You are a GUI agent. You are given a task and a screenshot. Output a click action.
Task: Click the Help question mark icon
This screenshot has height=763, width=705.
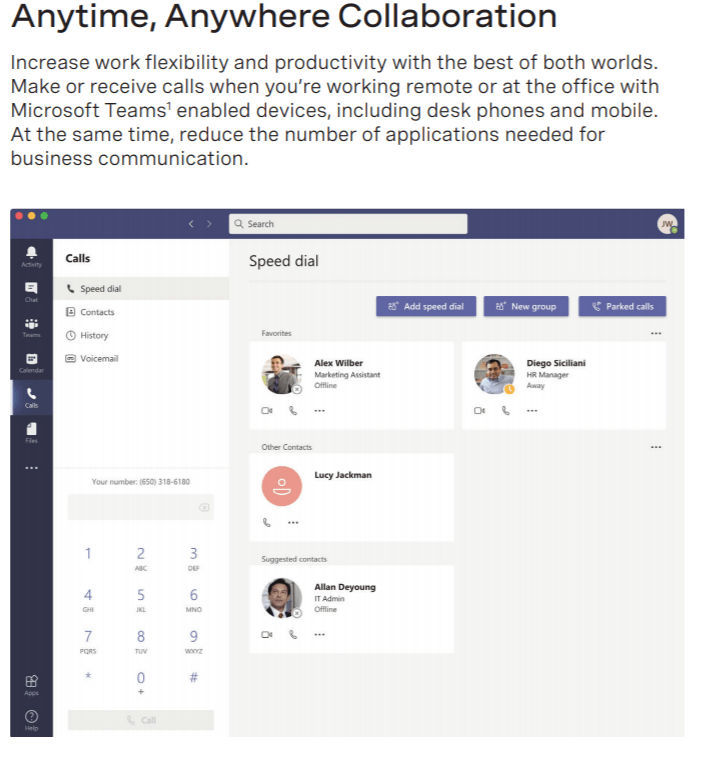click(x=31, y=720)
